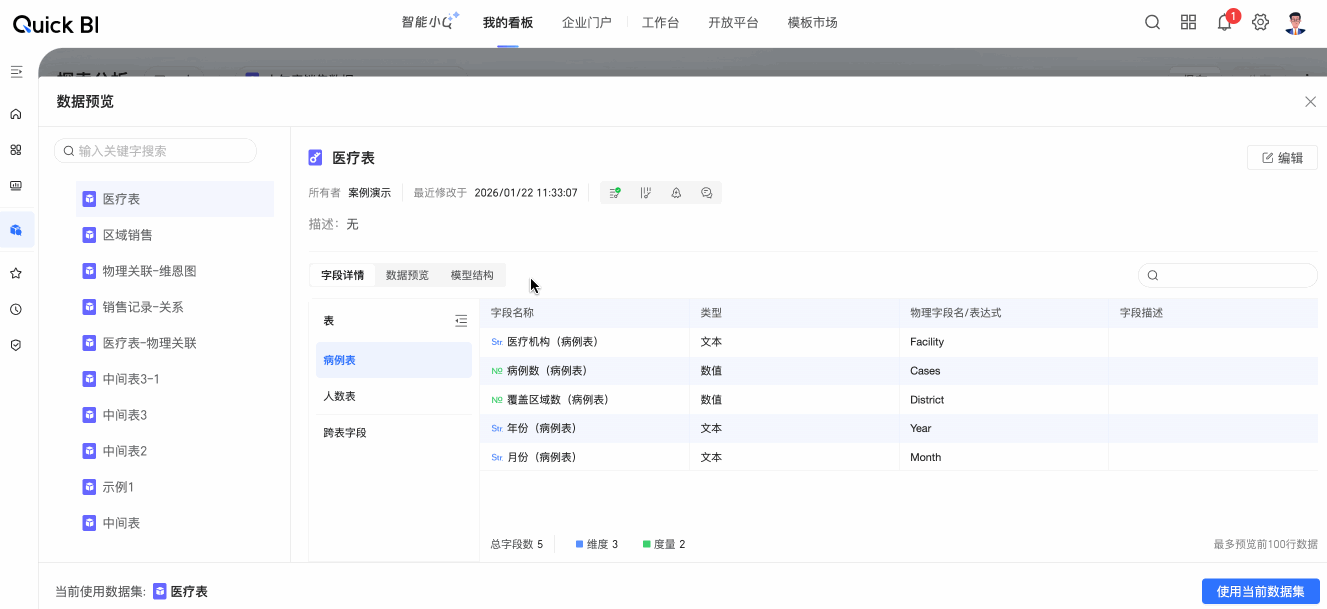The width and height of the screenshot is (1327, 609).
Task: Switch to the 数据预览 tab
Action: point(407,275)
